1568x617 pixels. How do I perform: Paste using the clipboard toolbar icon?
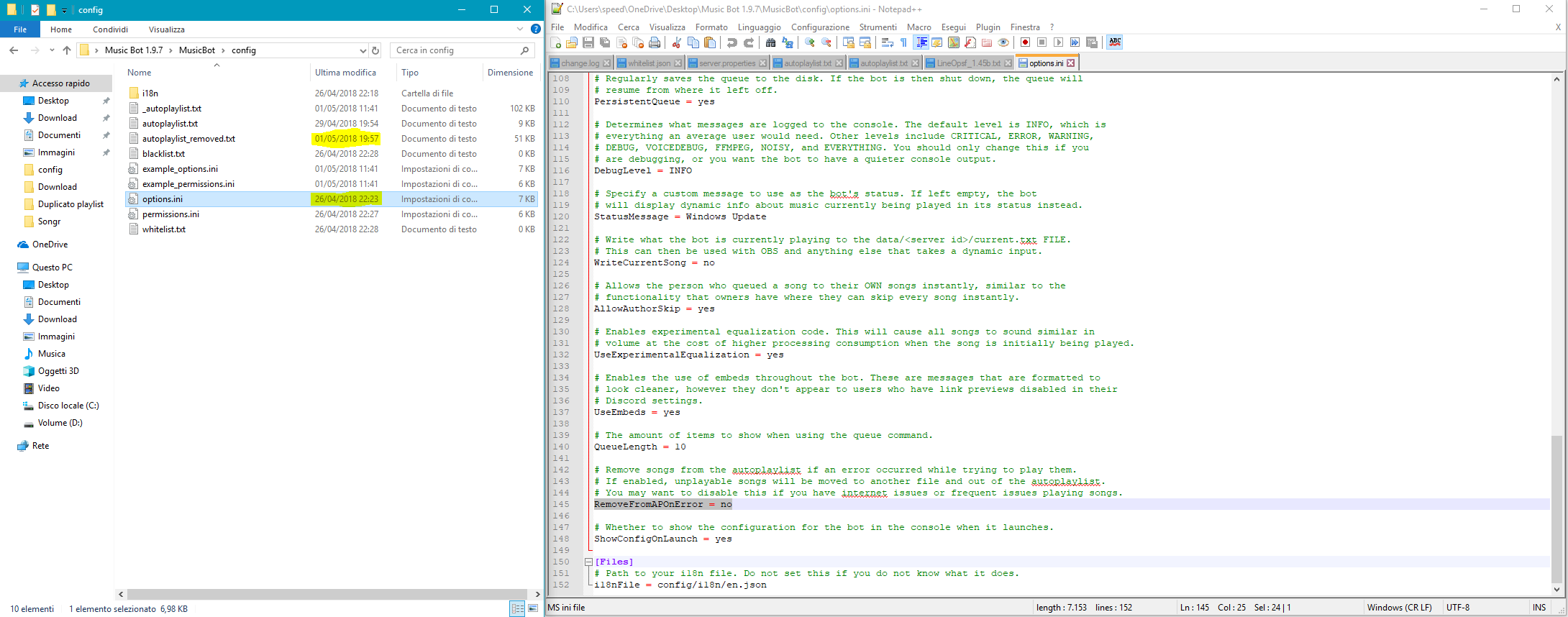710,42
